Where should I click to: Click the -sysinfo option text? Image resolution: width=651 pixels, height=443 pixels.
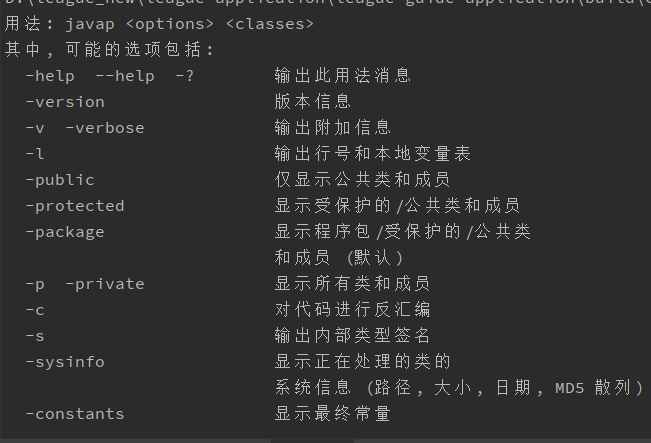[x=65, y=362]
